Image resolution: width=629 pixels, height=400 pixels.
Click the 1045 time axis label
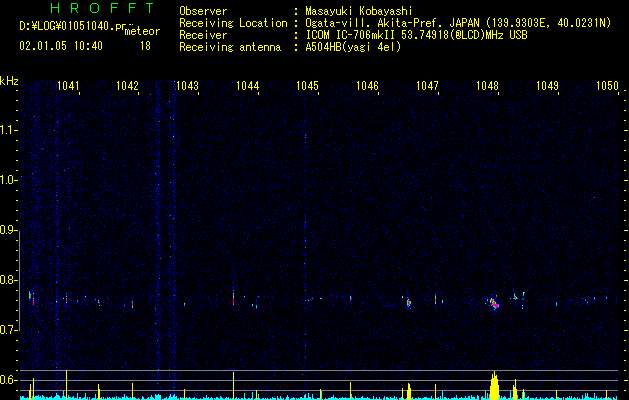click(307, 86)
